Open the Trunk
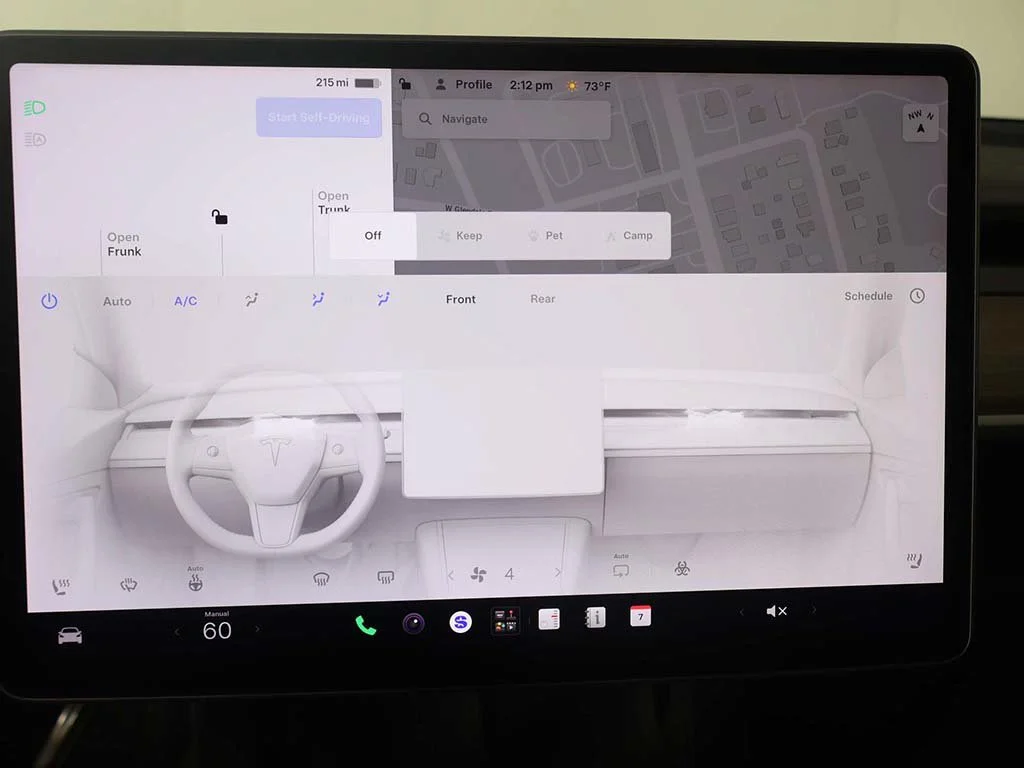This screenshot has width=1024, height=768. point(334,202)
